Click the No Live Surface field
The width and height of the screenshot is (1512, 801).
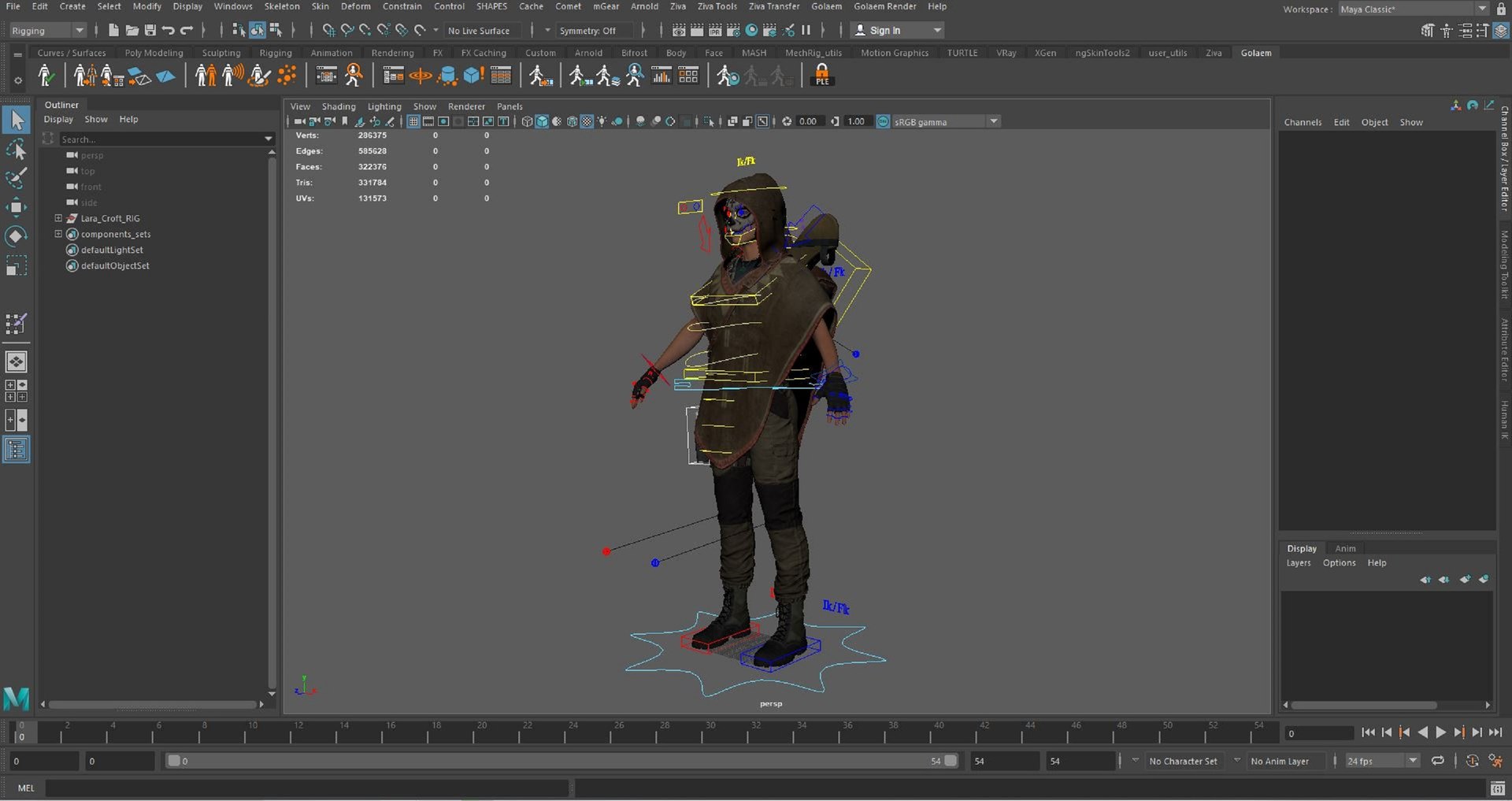pyautogui.click(x=483, y=30)
